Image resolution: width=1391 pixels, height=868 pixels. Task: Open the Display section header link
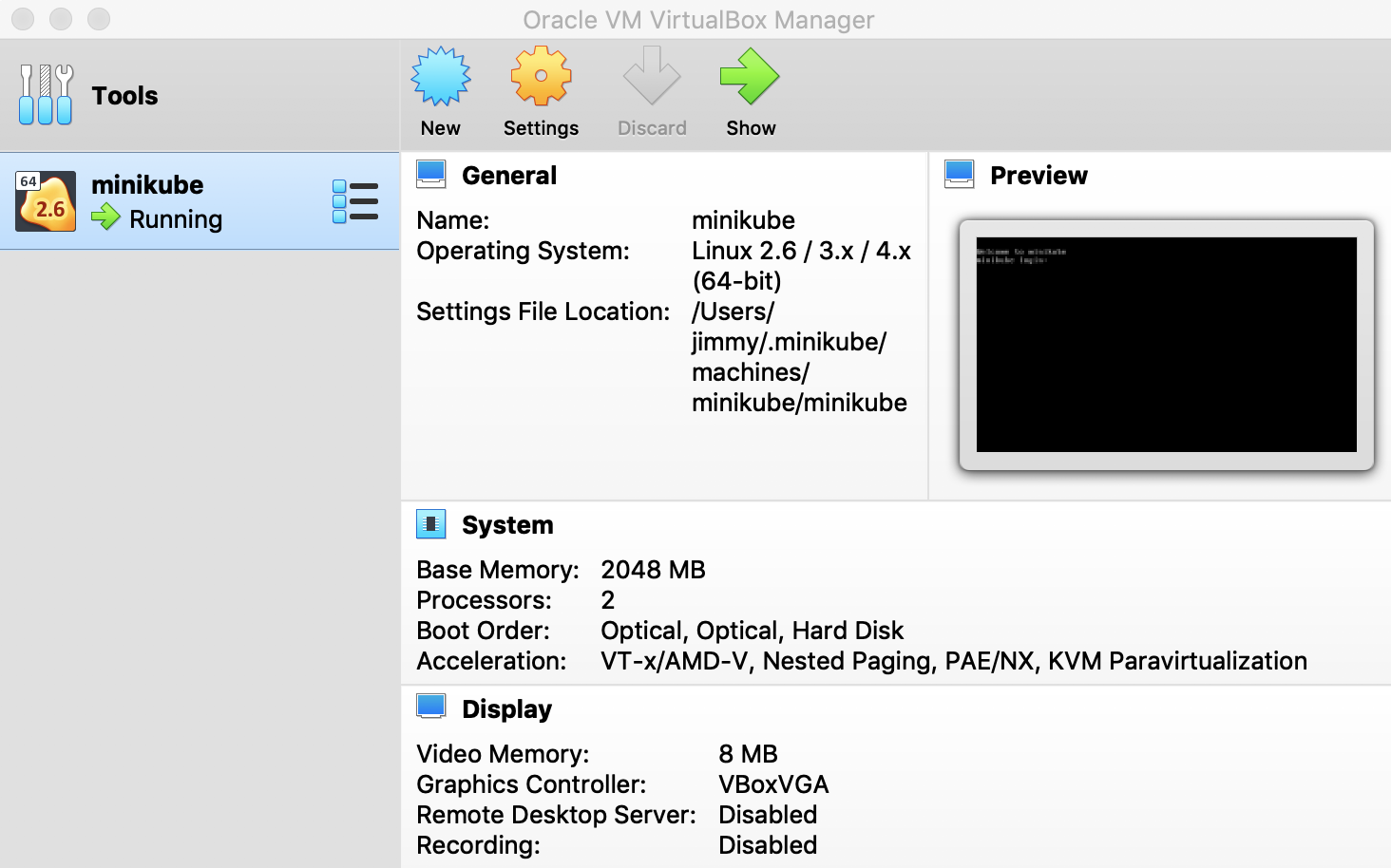(506, 709)
